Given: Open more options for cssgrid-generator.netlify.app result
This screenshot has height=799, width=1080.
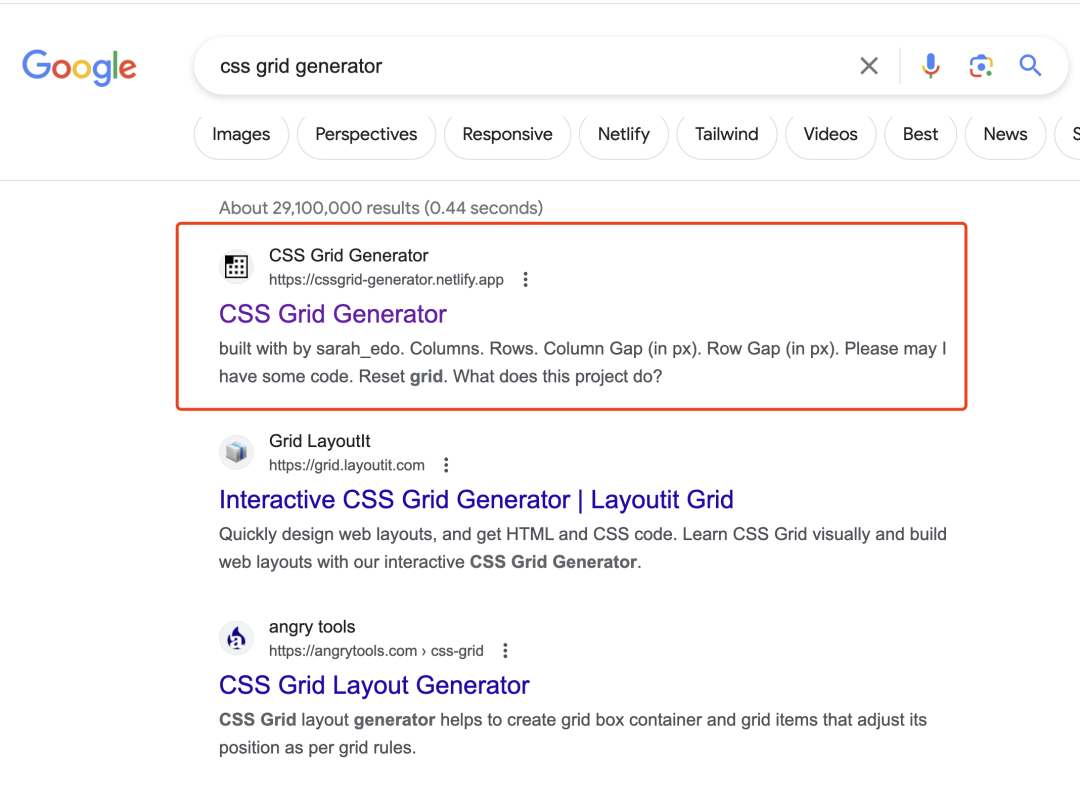Looking at the screenshot, I should [x=526, y=280].
